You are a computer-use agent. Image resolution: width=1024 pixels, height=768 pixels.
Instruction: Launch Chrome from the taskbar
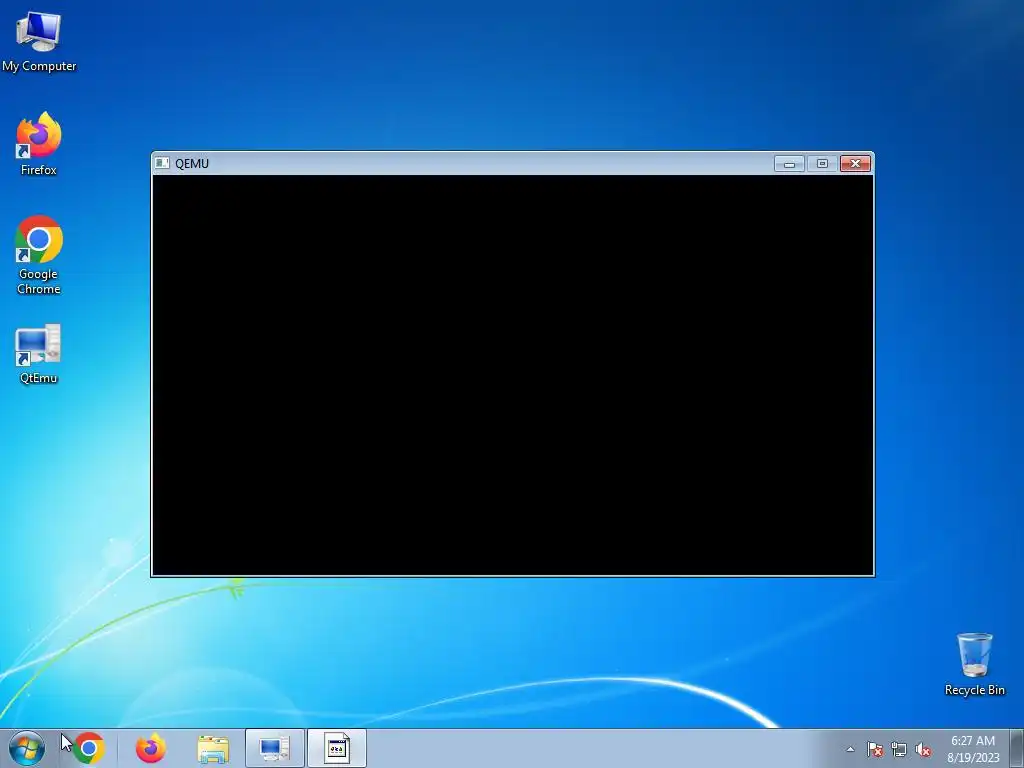pyautogui.click(x=89, y=748)
